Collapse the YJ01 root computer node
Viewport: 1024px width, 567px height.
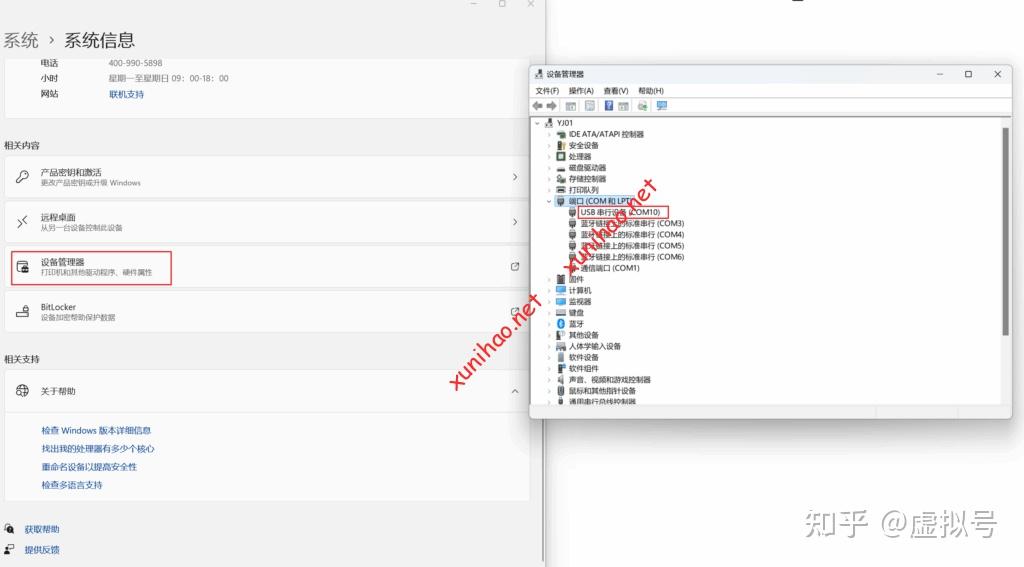pos(537,123)
